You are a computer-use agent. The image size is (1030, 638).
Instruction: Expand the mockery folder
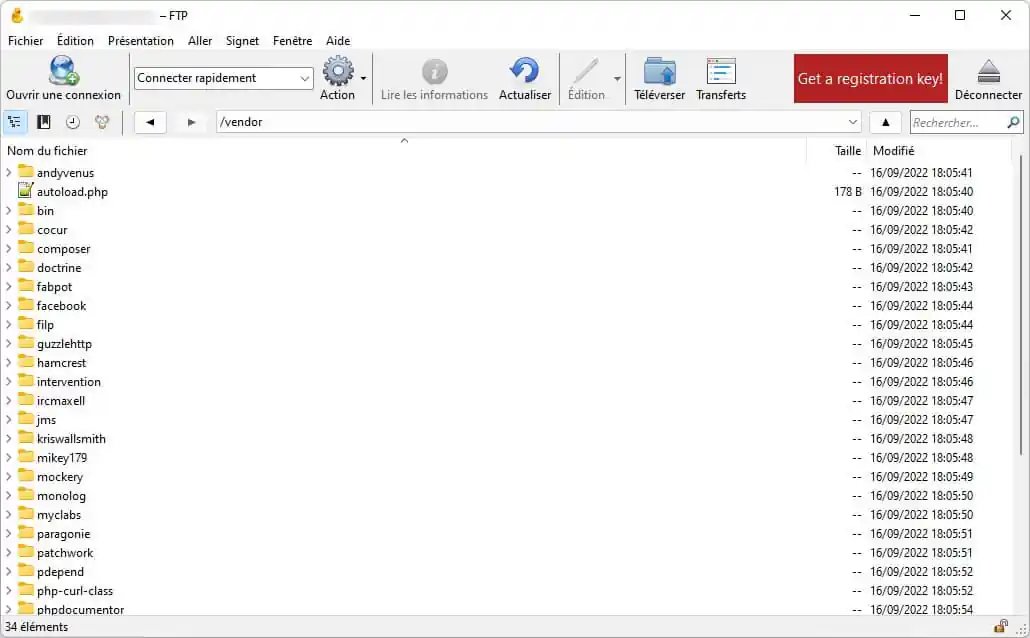(x=9, y=476)
